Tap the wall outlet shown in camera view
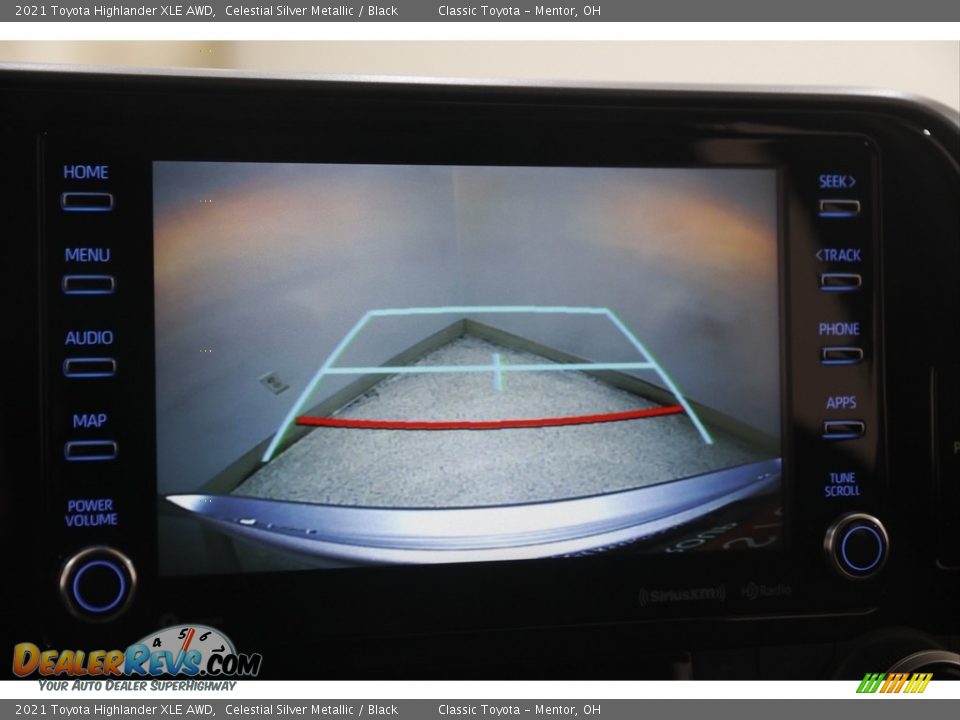The width and height of the screenshot is (960, 720). [272, 382]
